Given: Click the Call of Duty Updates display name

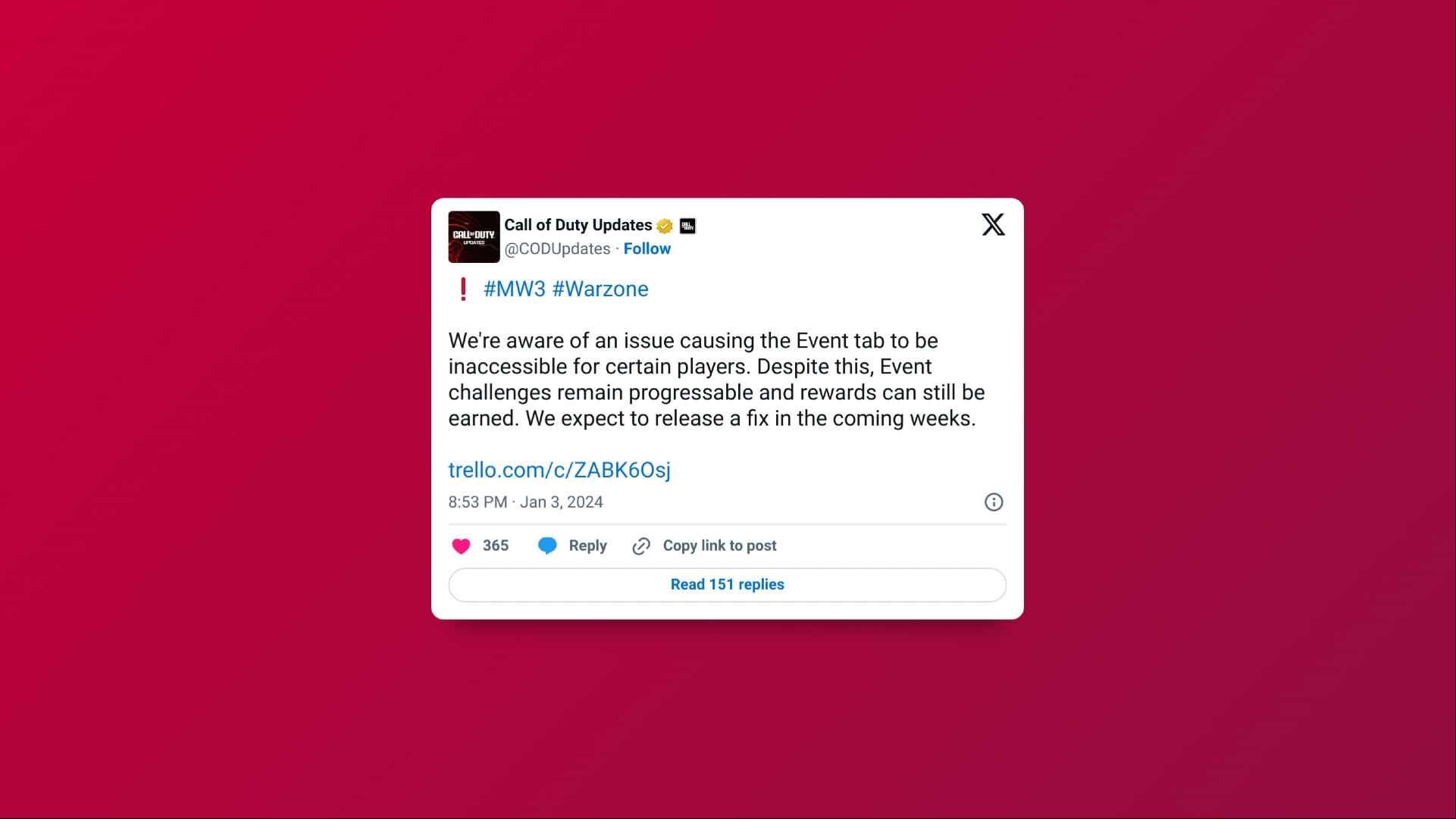Looking at the screenshot, I should 578,225.
